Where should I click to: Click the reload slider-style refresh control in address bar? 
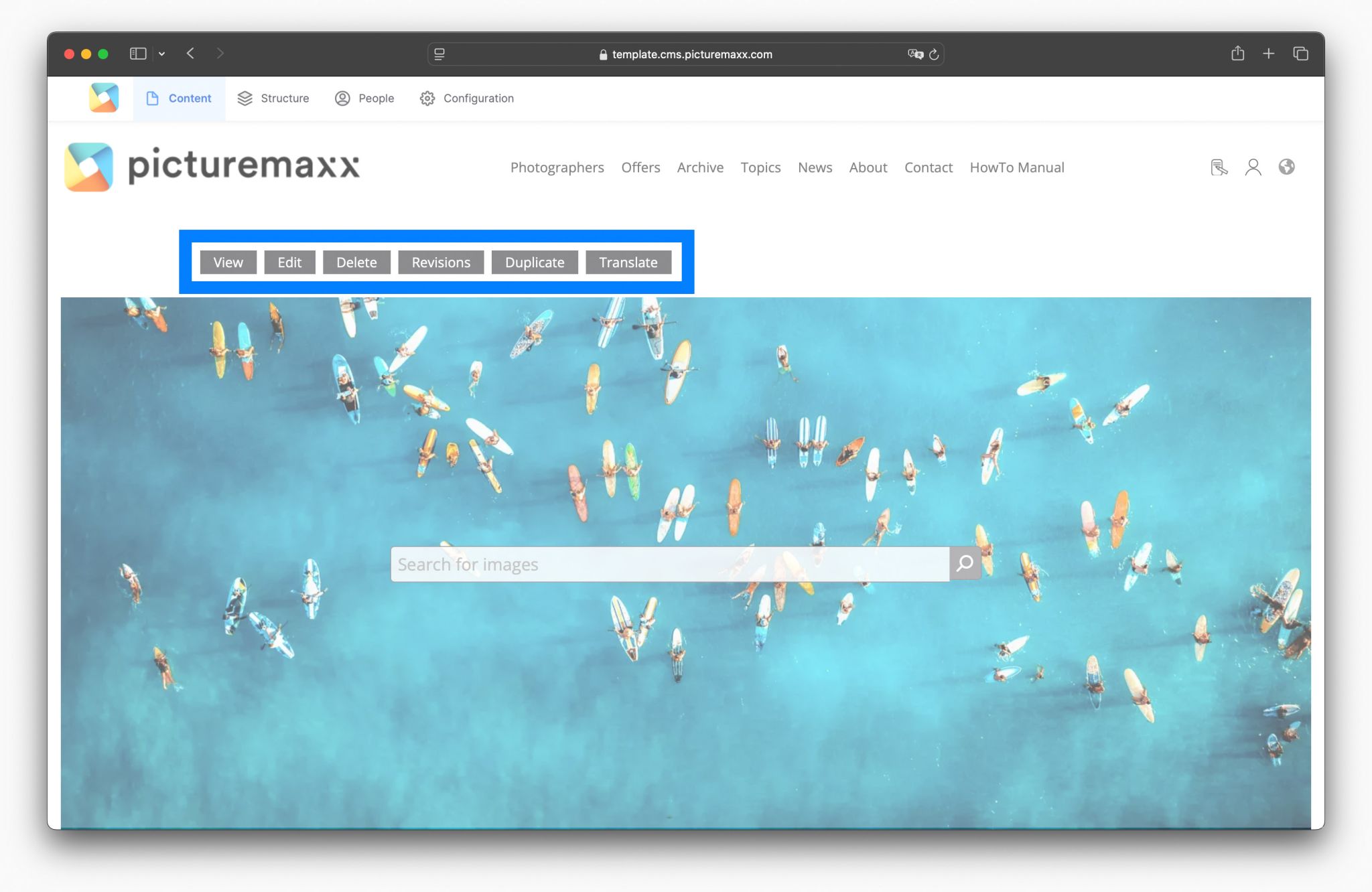click(934, 54)
